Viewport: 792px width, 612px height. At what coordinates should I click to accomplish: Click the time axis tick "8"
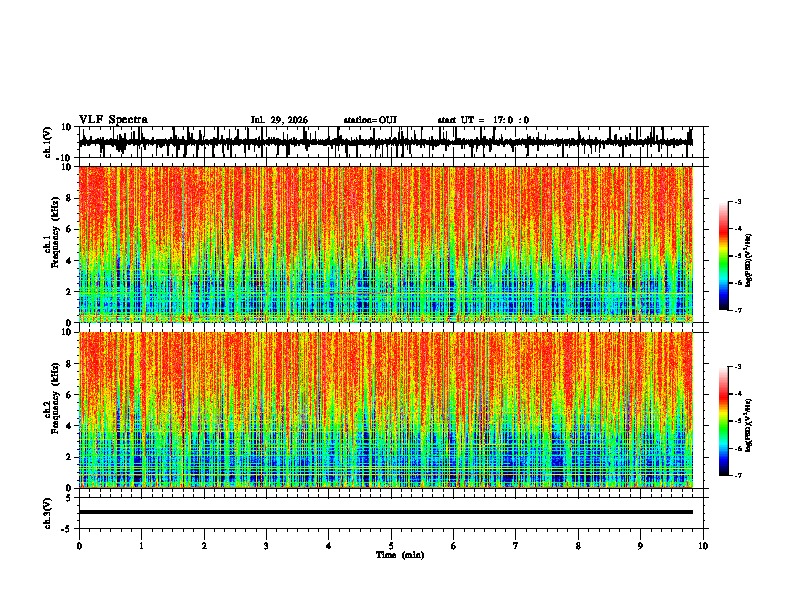578,546
